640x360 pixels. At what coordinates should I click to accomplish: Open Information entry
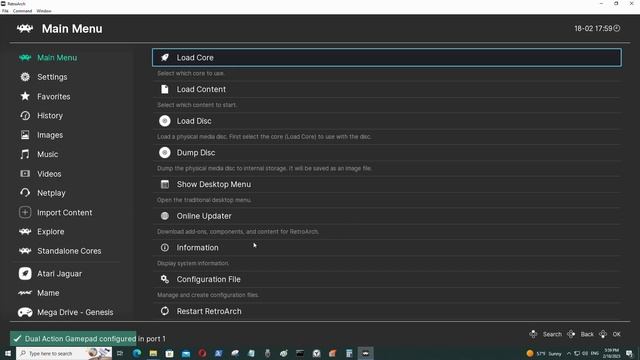(387, 248)
